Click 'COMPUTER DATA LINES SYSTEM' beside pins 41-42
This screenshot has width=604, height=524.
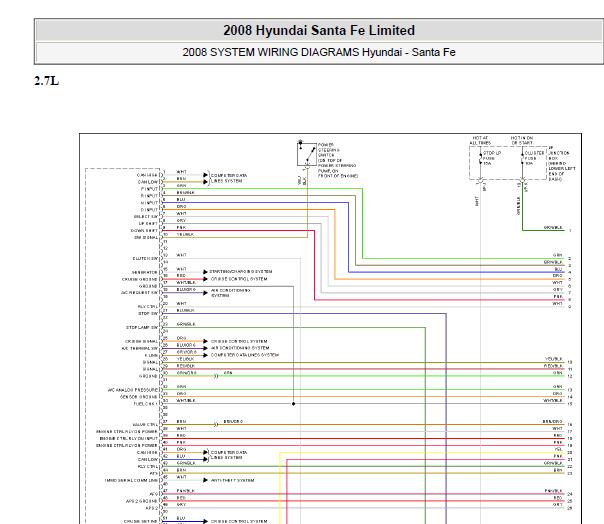click(x=229, y=455)
